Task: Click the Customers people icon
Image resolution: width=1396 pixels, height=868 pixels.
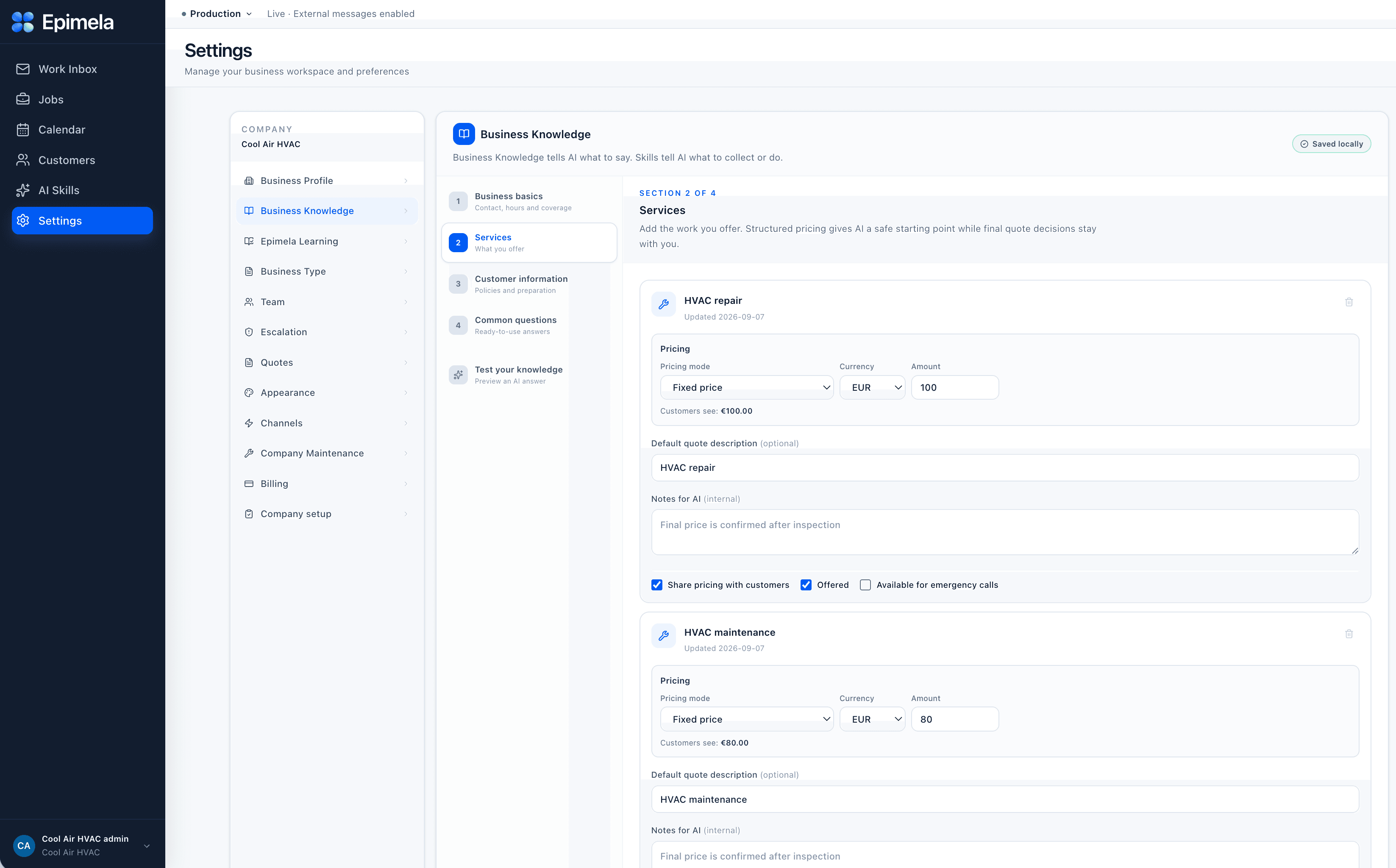Action: (23, 160)
